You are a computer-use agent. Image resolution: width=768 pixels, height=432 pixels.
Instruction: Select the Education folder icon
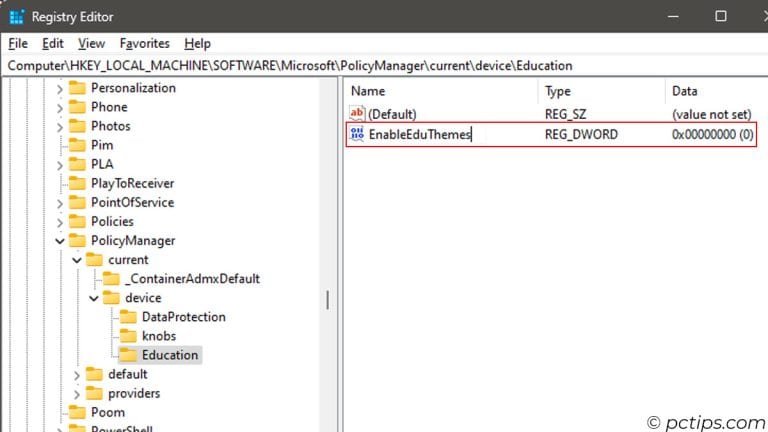click(x=127, y=355)
